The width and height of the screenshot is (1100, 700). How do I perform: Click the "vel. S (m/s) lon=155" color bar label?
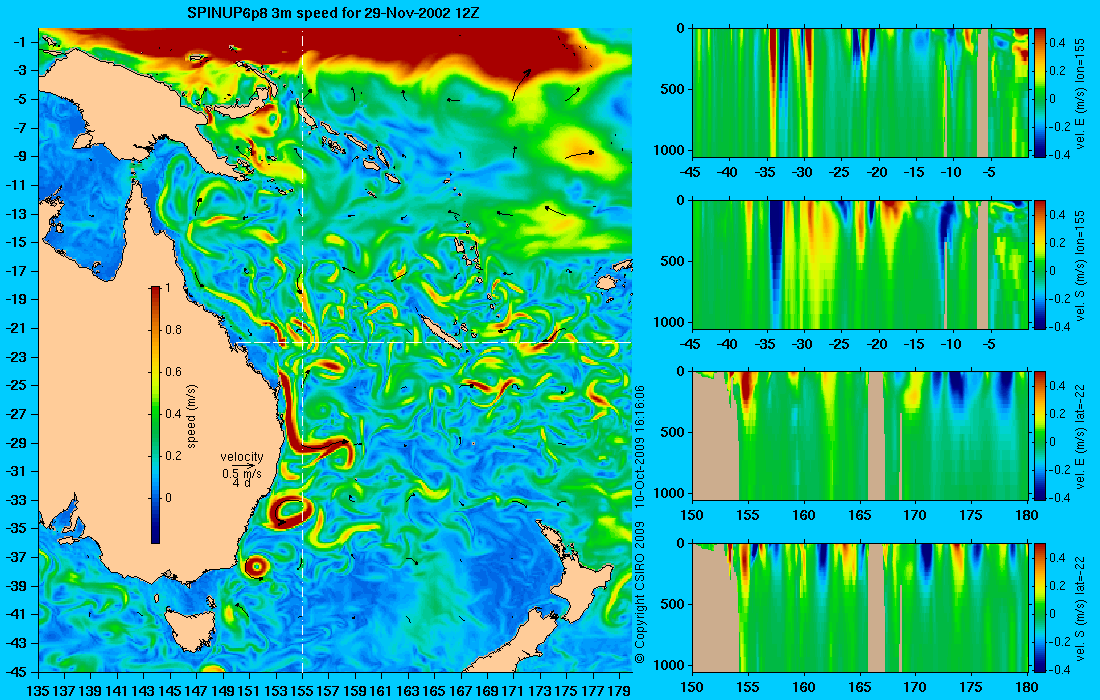[x=1080, y=265]
